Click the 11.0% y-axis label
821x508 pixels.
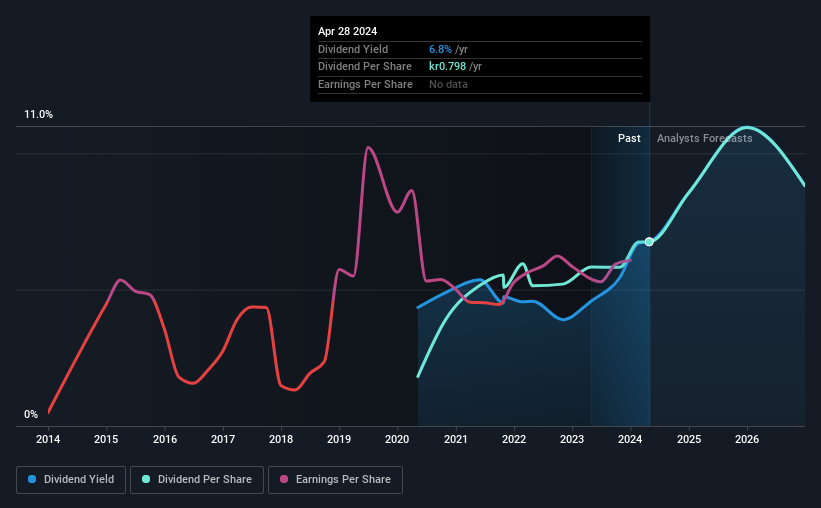click(x=38, y=114)
